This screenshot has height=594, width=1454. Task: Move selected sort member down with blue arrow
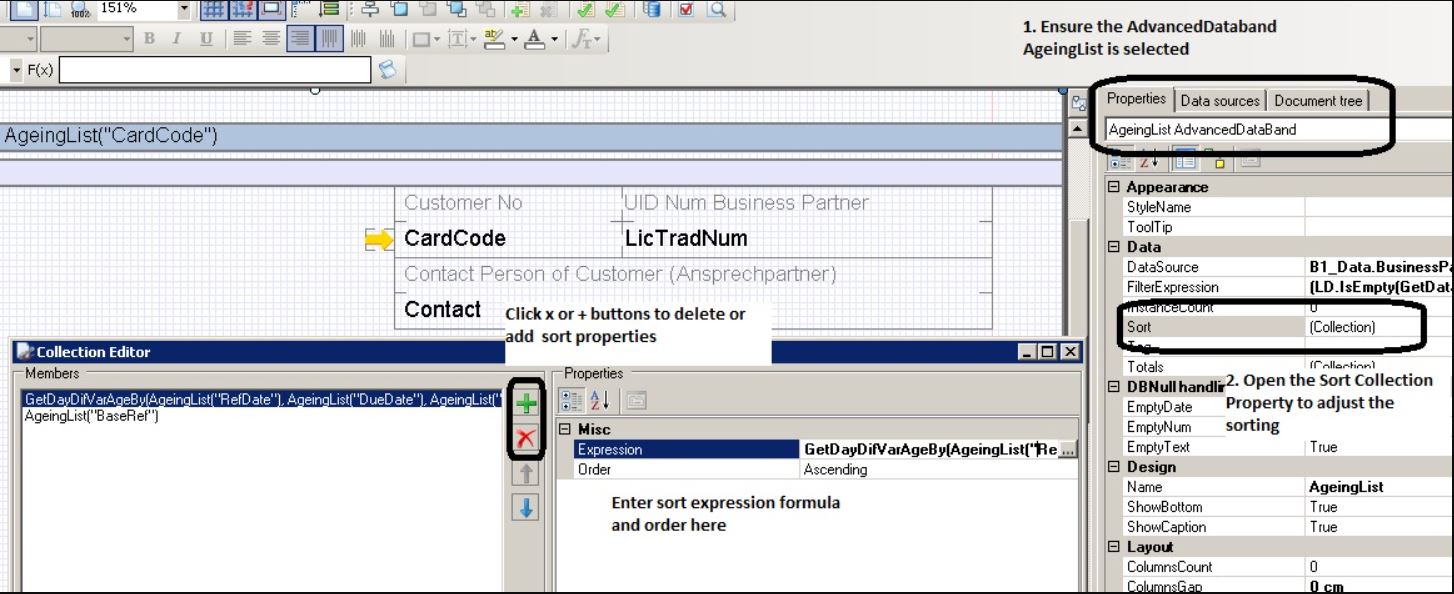coord(526,507)
